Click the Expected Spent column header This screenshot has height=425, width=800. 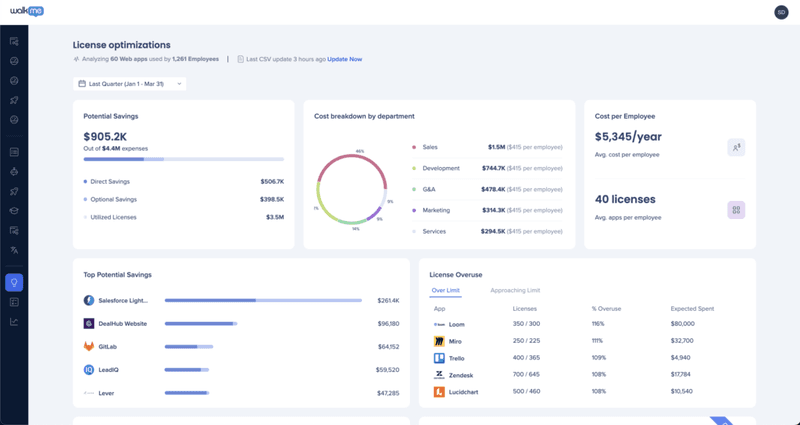[690, 309]
